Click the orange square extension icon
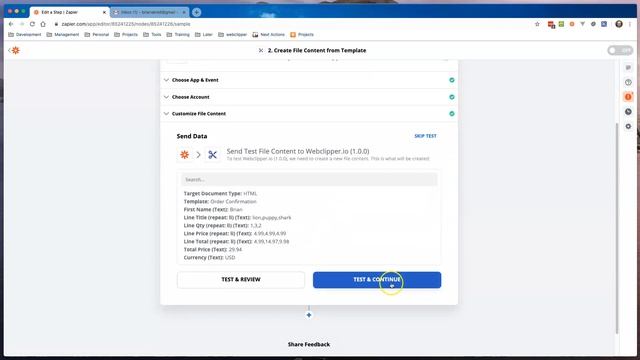The width and height of the screenshot is (640, 360). click(x=572, y=24)
